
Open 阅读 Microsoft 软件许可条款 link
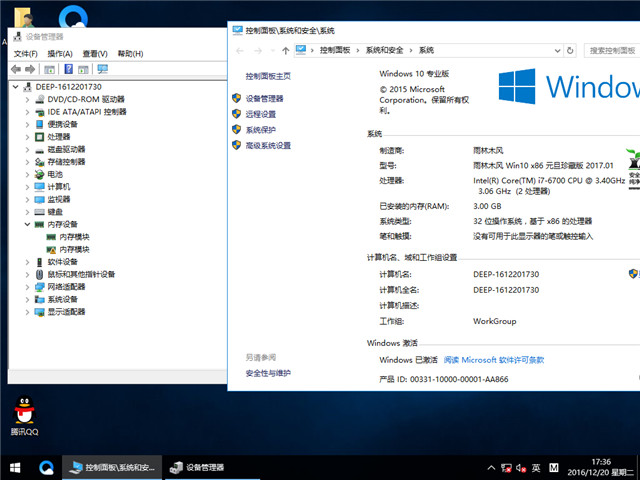coord(494,360)
